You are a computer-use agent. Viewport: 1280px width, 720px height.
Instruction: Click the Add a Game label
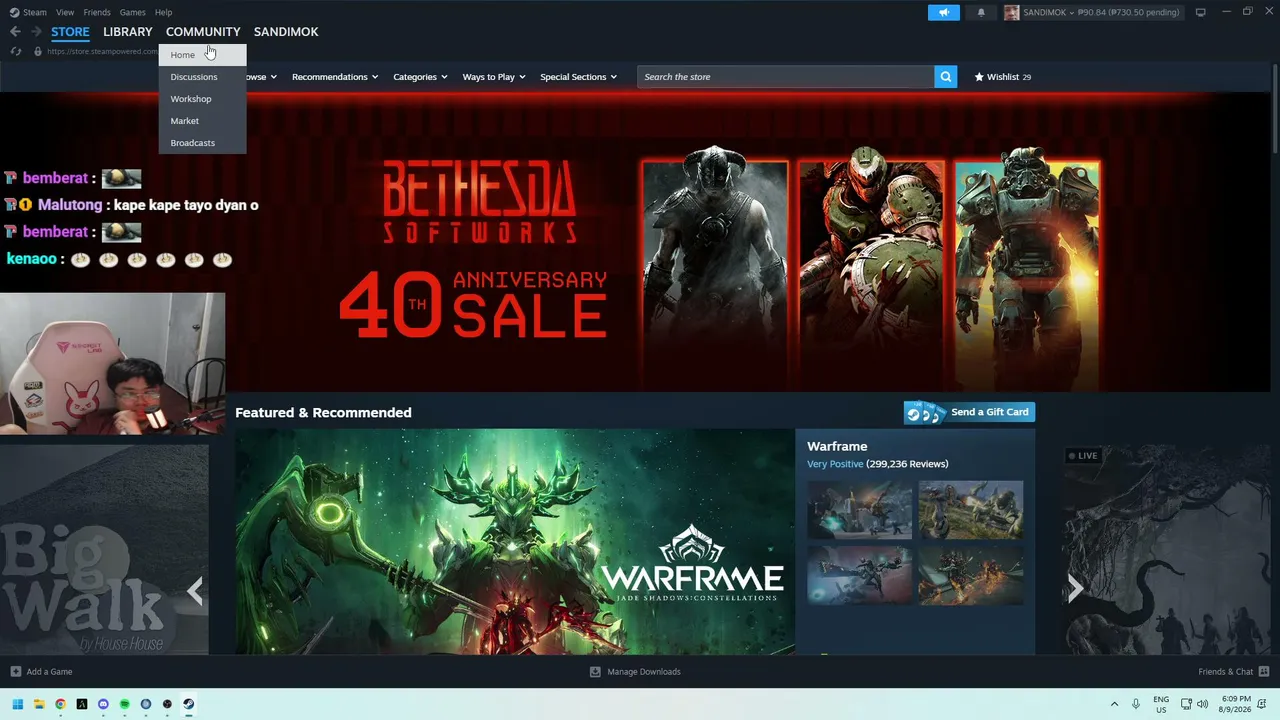pyautogui.click(x=49, y=672)
